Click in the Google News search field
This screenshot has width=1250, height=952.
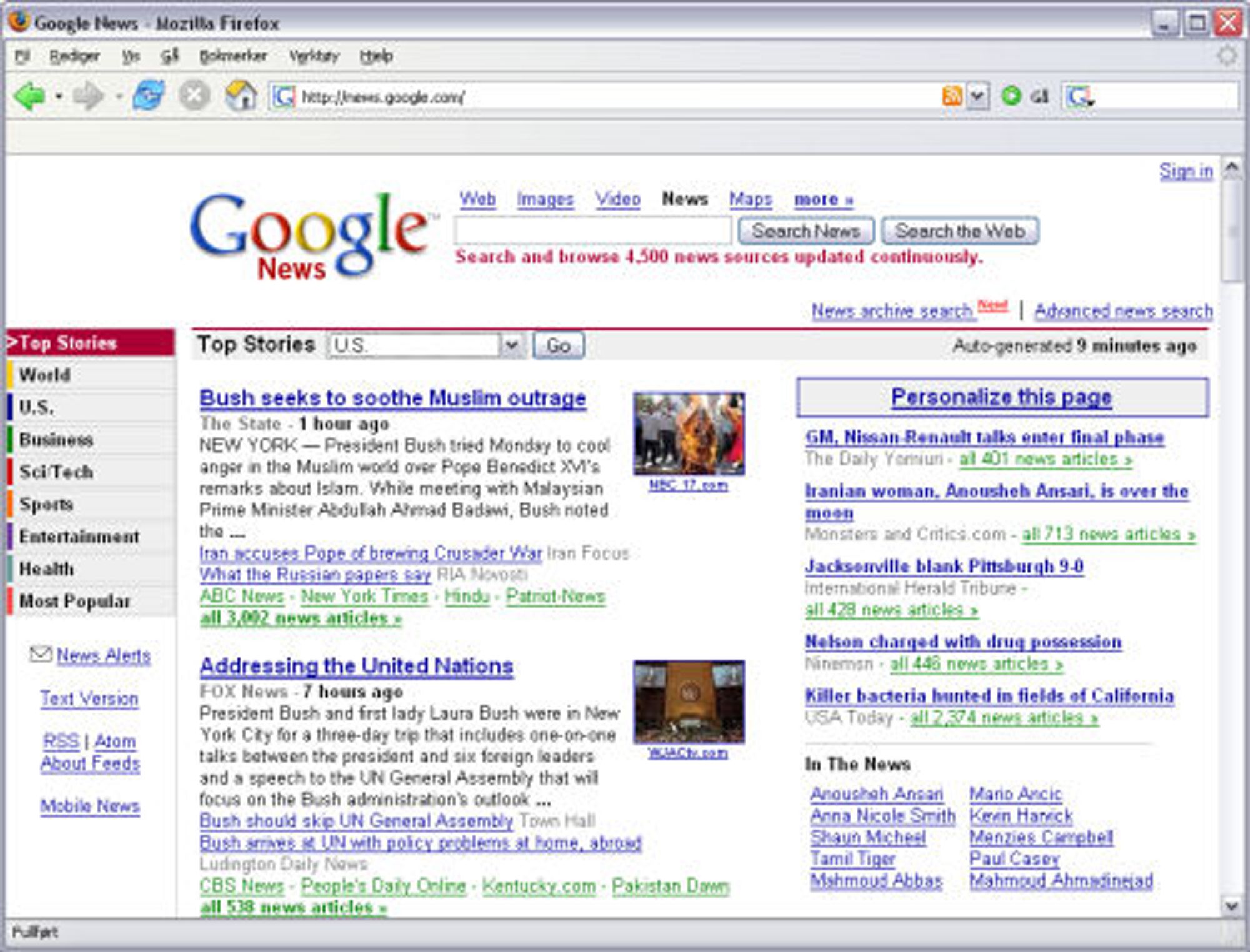point(592,231)
